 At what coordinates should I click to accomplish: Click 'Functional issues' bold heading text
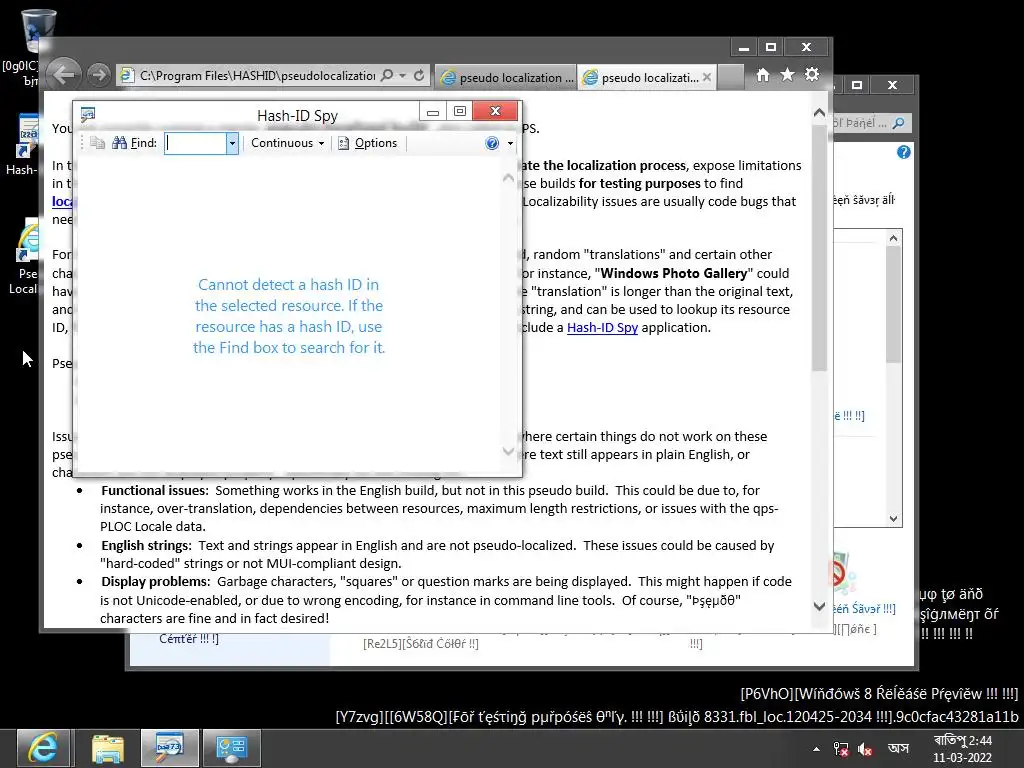pos(154,490)
